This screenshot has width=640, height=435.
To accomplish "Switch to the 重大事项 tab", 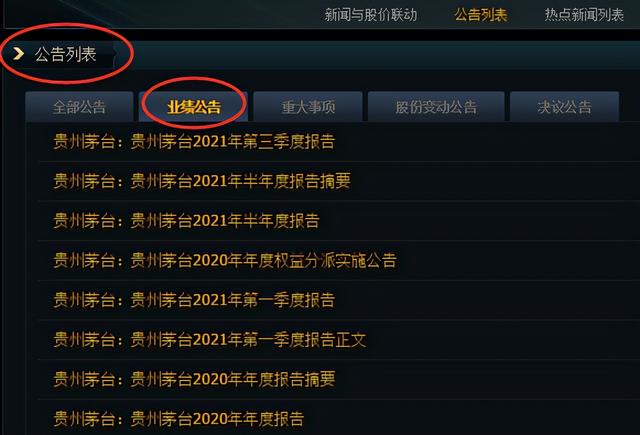I will click(308, 107).
